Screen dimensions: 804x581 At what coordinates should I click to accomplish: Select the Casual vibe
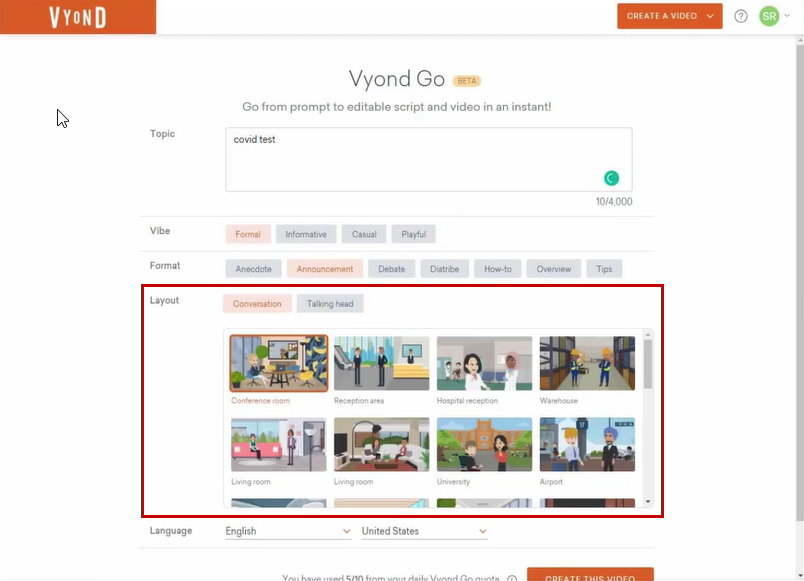(x=364, y=234)
